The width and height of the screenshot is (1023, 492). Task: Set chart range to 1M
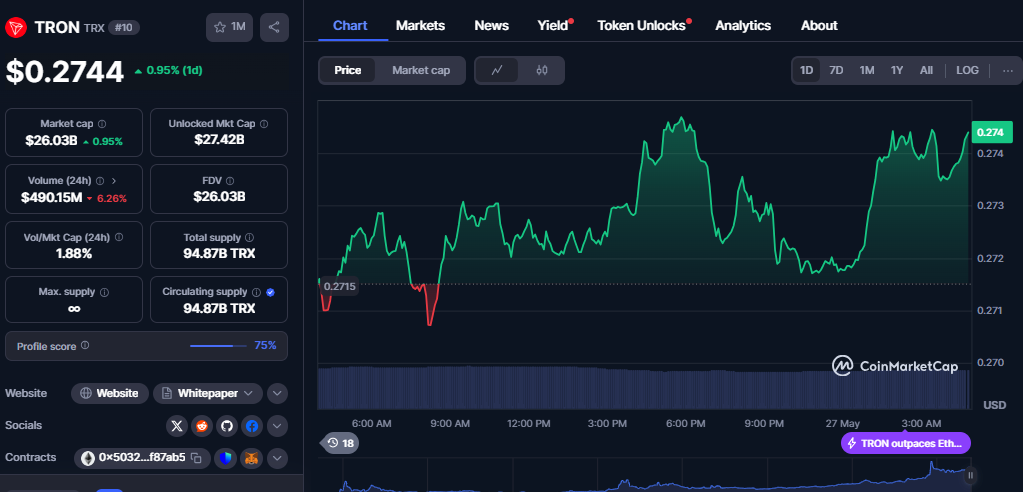(866, 70)
